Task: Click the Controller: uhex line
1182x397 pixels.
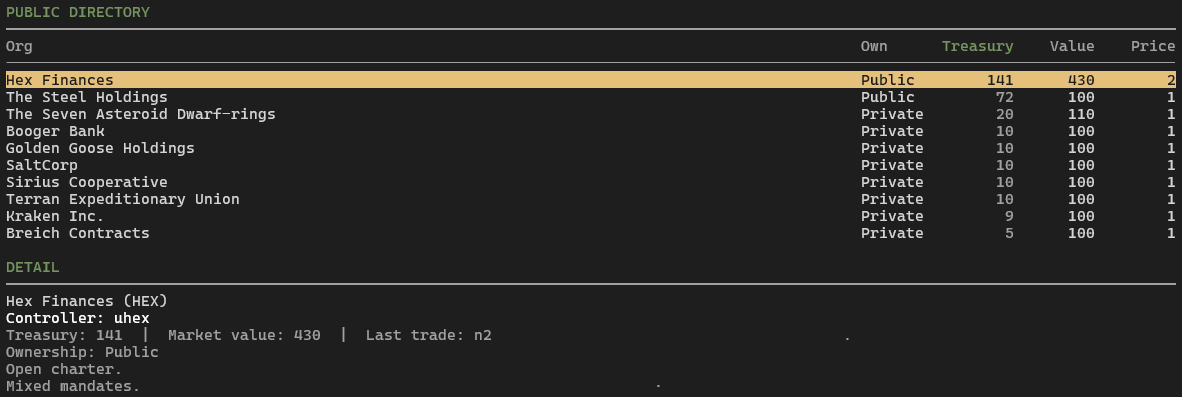Action: point(78,318)
